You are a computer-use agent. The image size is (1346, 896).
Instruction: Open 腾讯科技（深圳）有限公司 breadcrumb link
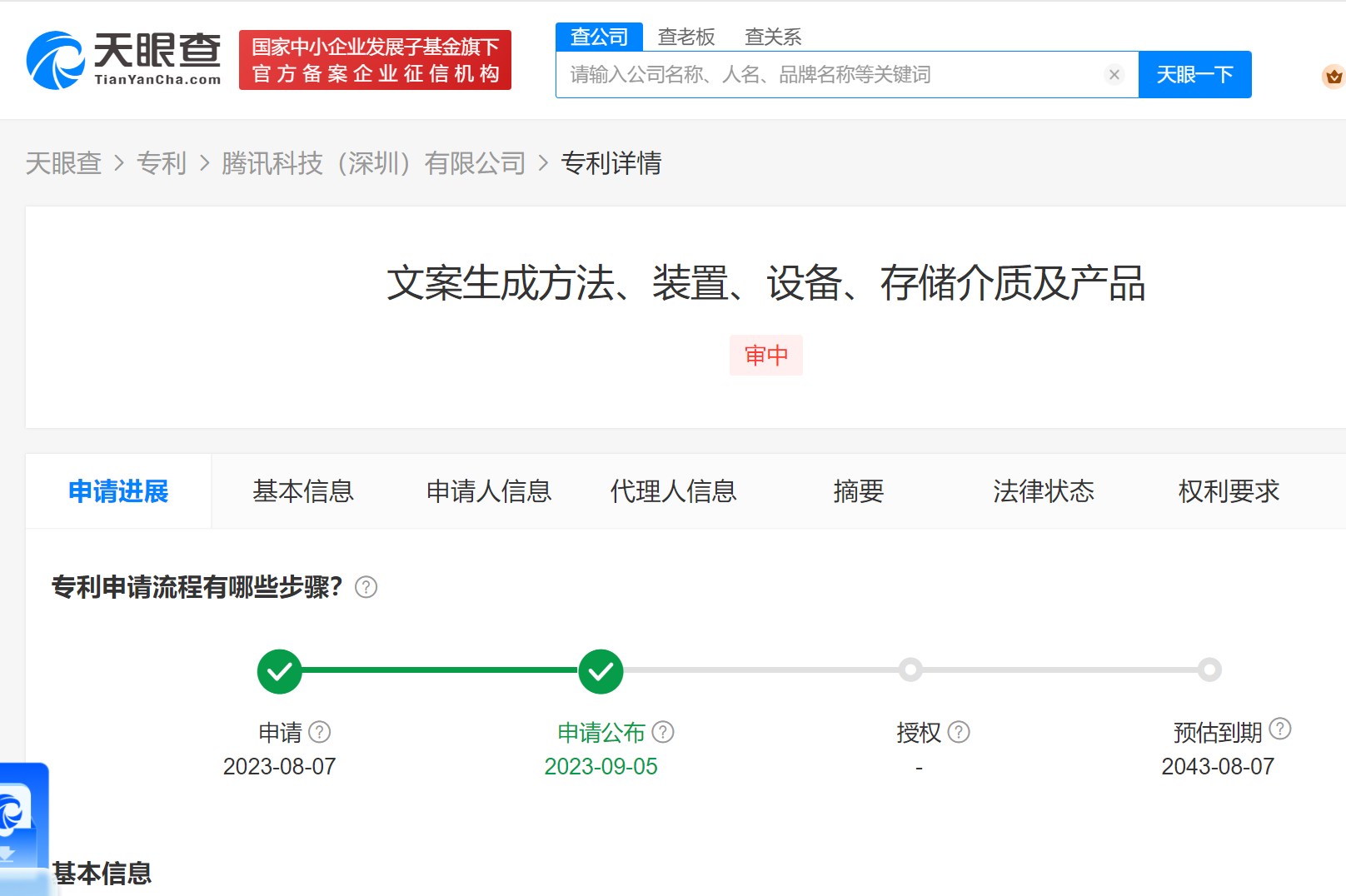[374, 163]
